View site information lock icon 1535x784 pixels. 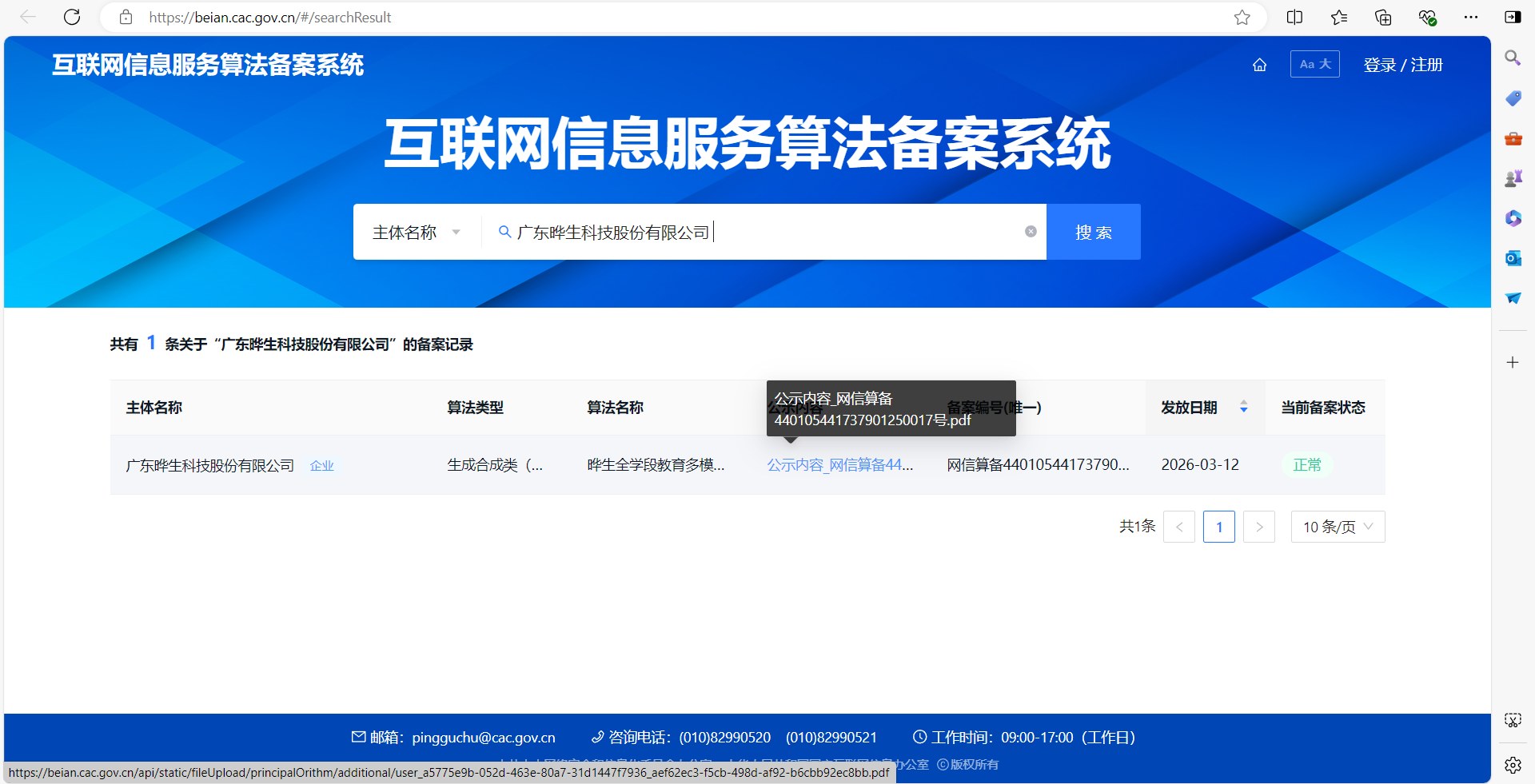[x=126, y=17]
